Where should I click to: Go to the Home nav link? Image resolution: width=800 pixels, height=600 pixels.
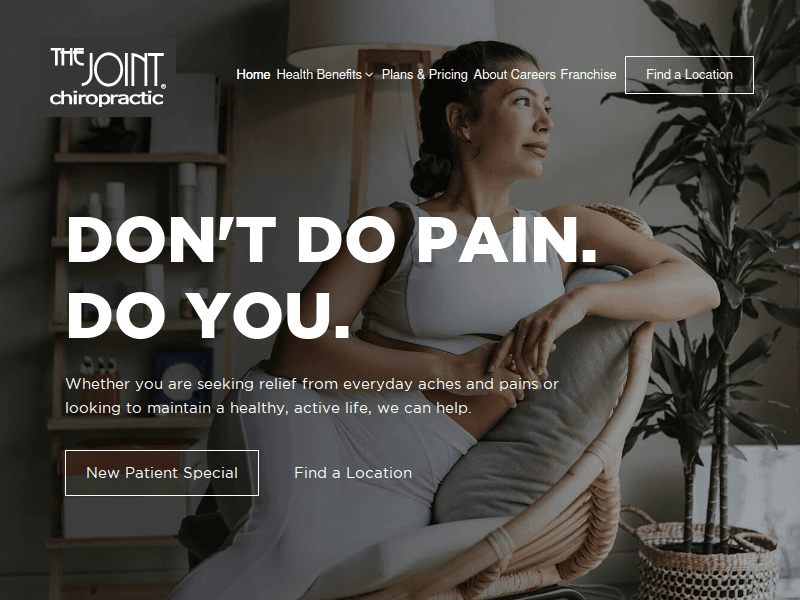coord(253,74)
